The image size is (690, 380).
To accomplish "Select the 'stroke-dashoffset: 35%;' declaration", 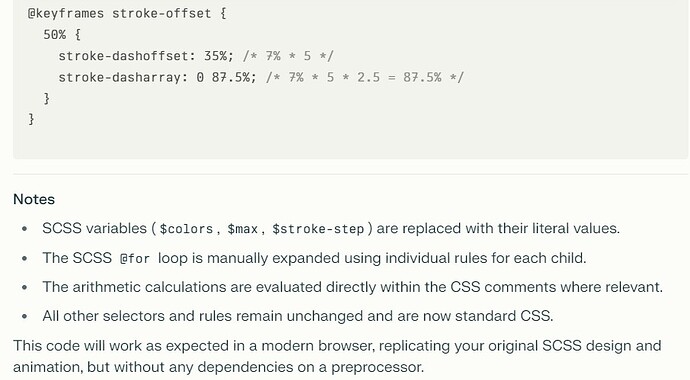I will pyautogui.click(x=146, y=56).
